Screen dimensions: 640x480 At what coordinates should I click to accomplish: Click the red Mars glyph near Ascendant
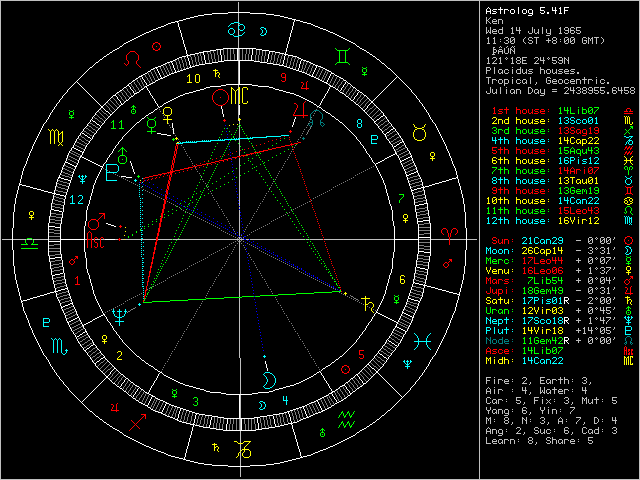tap(98, 222)
